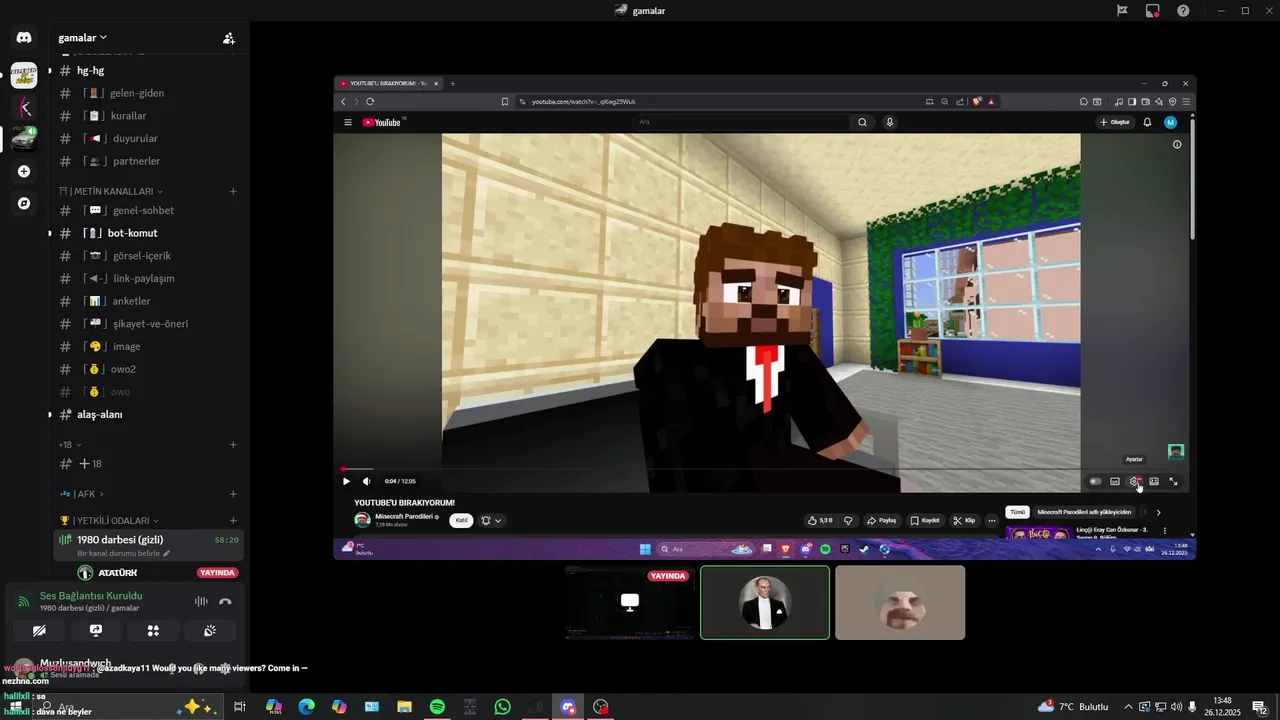Image resolution: width=1280 pixels, height=720 pixels.
Task: Open screen share options button
Action: 96,631
